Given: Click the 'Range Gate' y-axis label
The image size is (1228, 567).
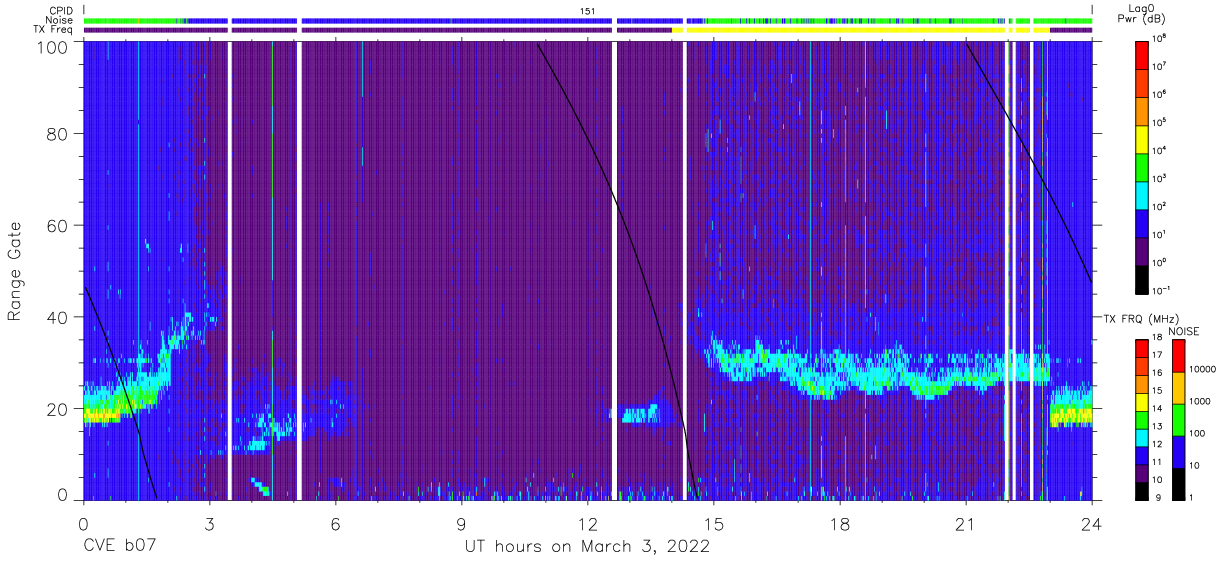Looking at the screenshot, I should 15,272.
